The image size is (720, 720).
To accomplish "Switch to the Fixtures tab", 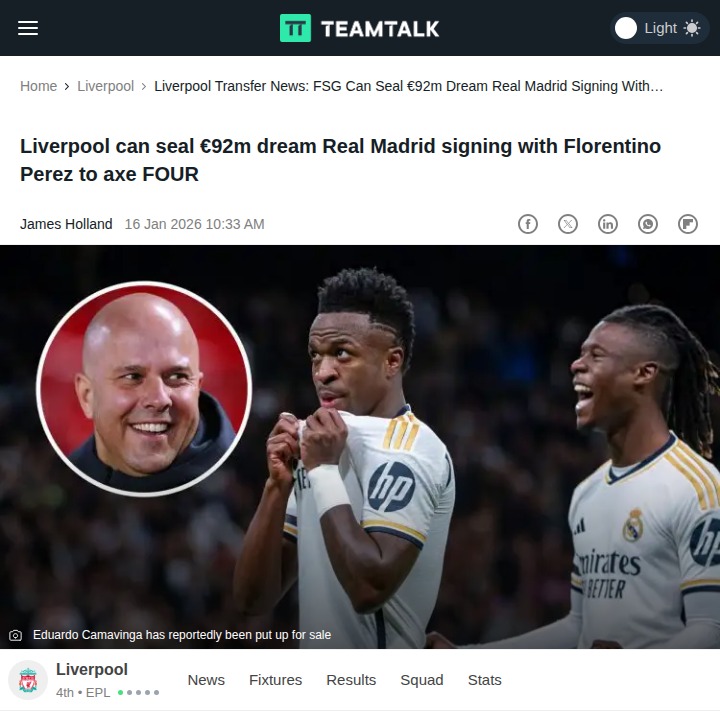I will [276, 680].
